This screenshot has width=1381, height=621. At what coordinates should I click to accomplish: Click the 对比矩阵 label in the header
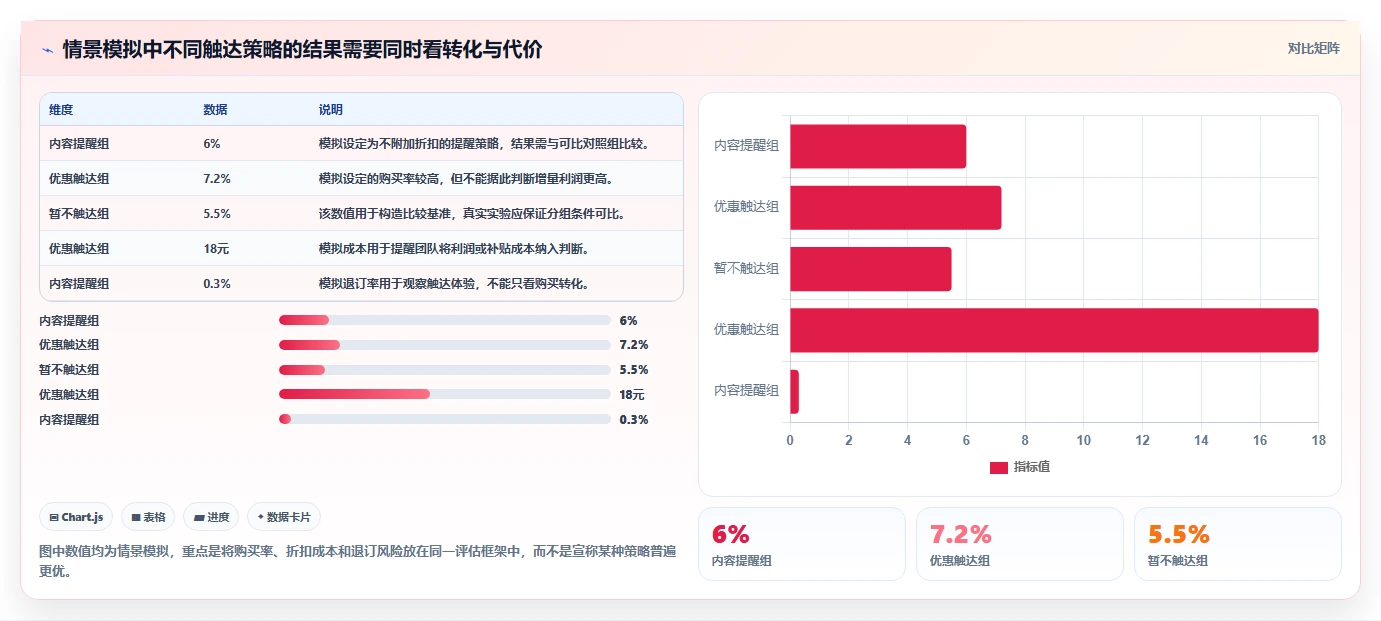click(1313, 48)
